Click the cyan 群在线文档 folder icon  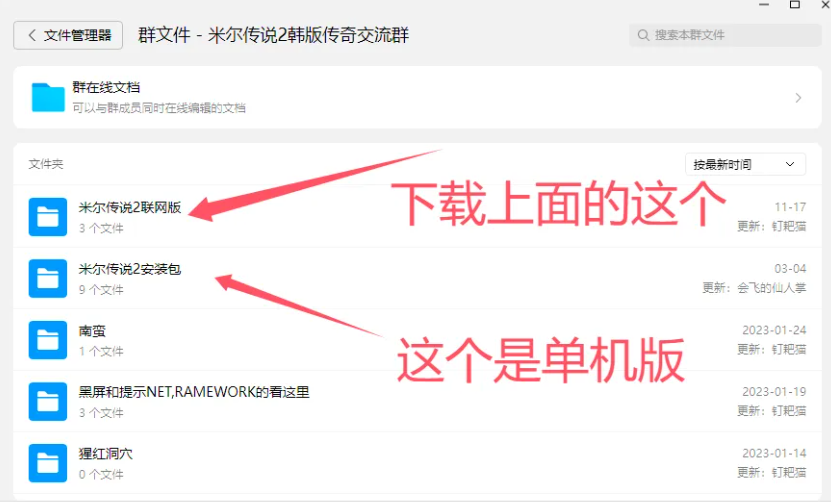click(48, 98)
